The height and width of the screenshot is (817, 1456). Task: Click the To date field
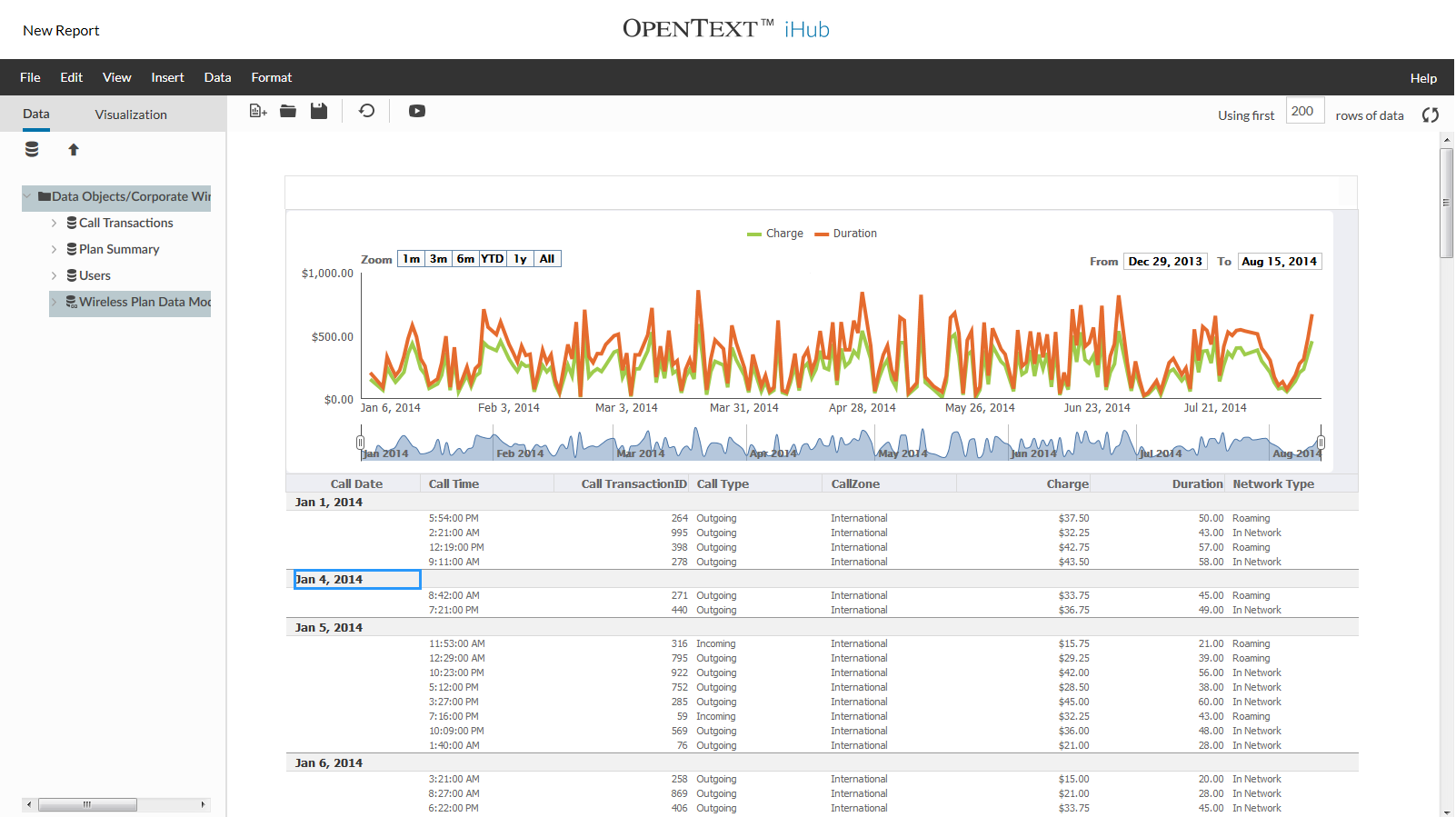[x=1280, y=261]
